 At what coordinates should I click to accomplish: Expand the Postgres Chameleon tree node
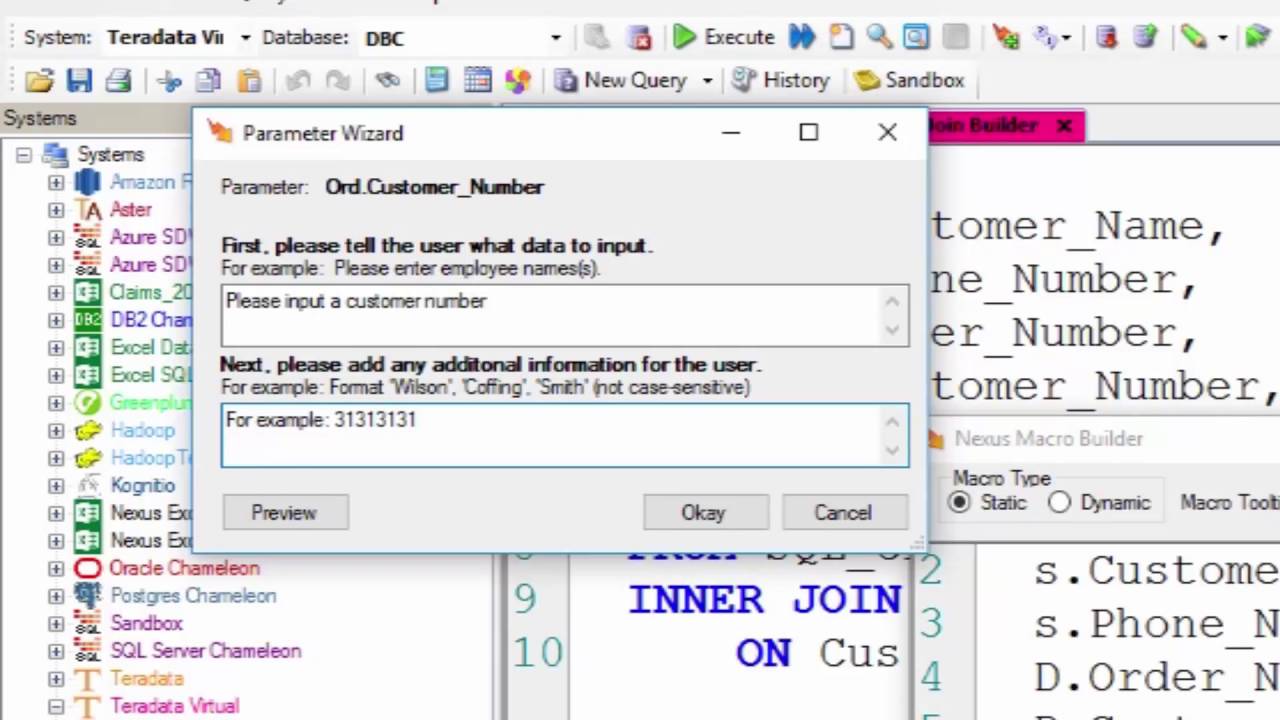pyautogui.click(x=56, y=595)
